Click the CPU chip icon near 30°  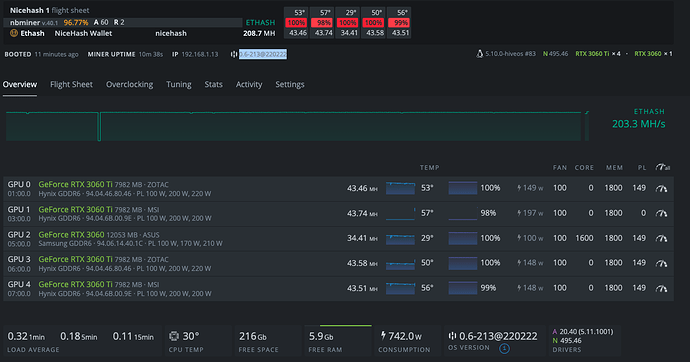(174, 336)
